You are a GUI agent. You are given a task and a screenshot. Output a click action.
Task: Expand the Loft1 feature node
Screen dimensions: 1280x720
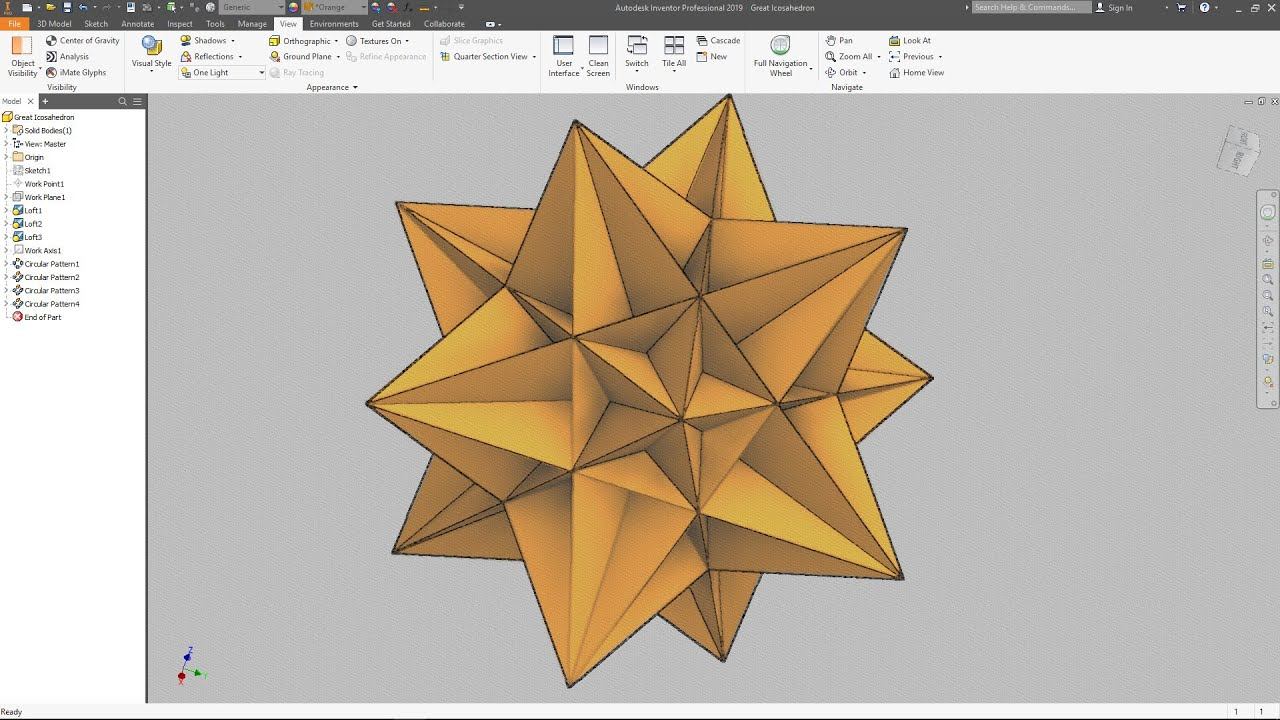(6, 210)
